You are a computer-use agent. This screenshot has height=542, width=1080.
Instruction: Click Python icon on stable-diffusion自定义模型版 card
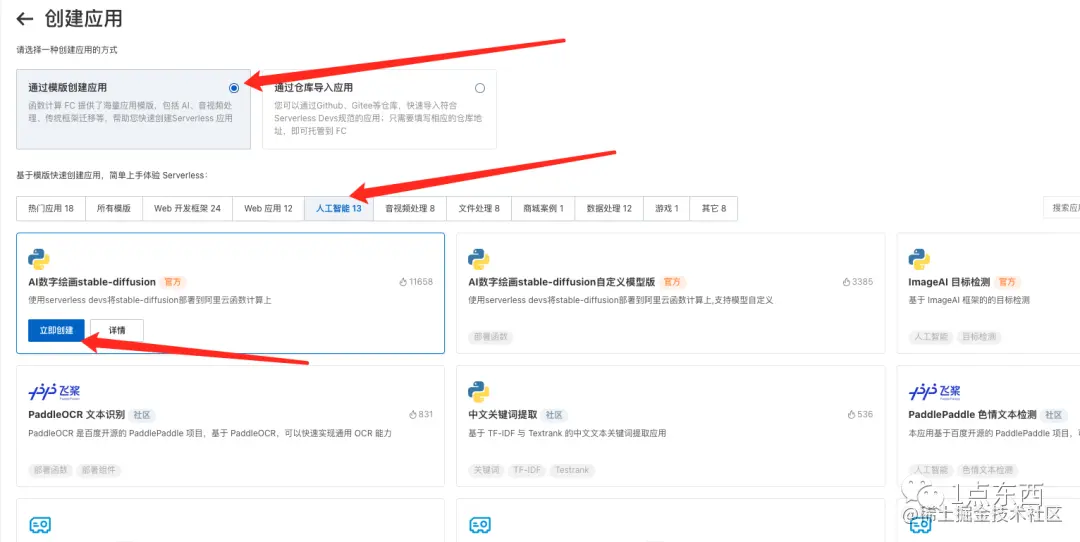pos(479,259)
